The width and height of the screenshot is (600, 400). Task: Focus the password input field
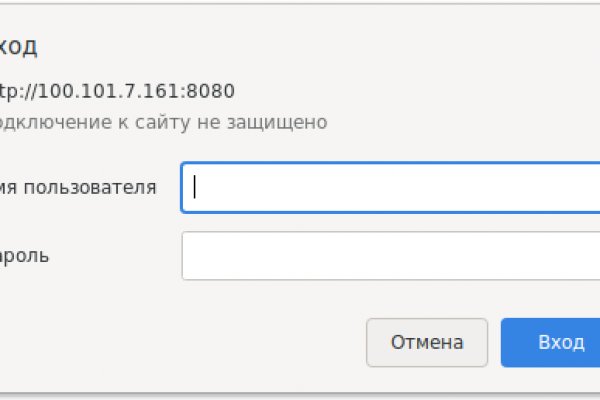(x=390, y=256)
